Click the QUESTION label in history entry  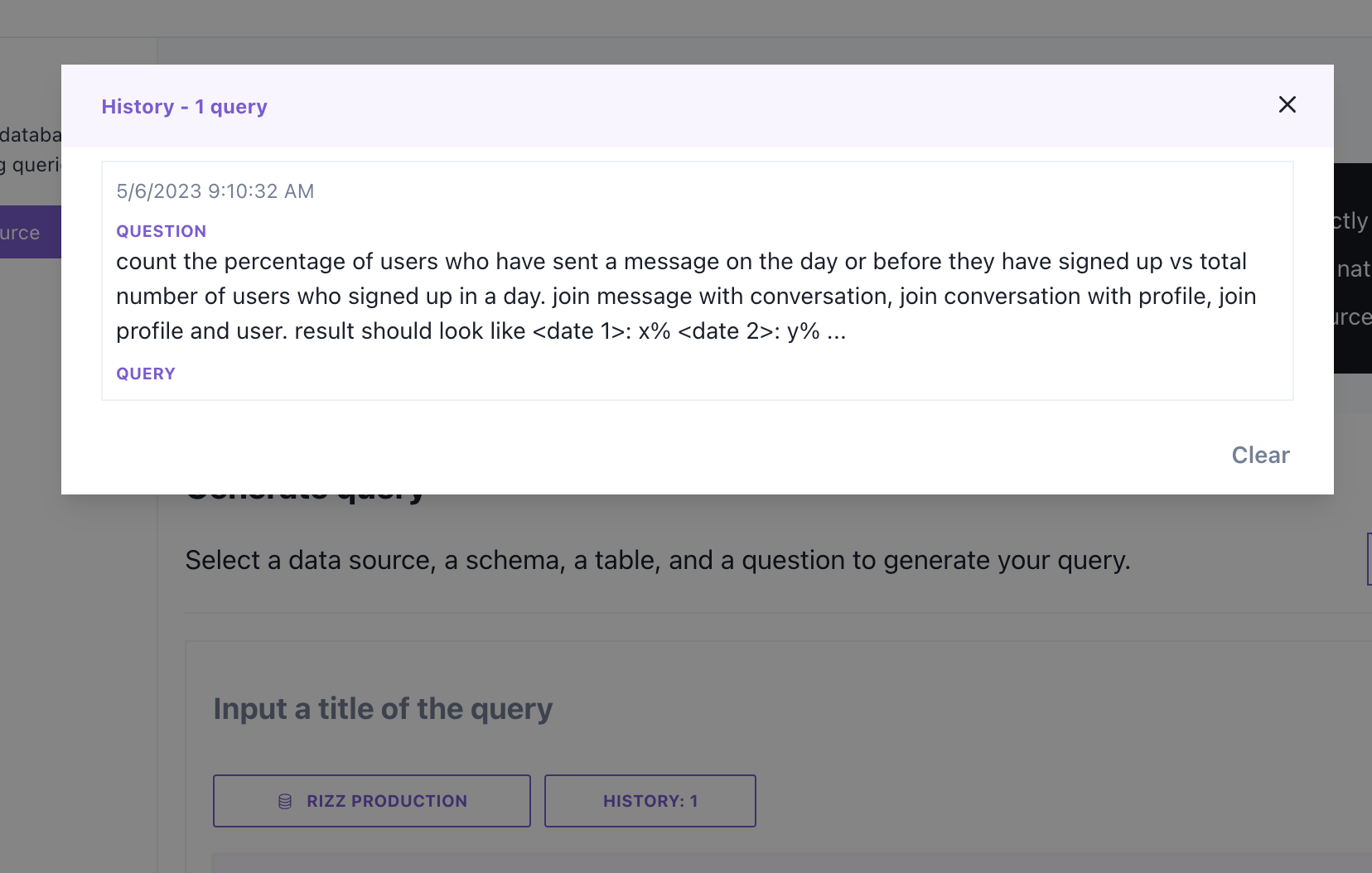point(162,231)
